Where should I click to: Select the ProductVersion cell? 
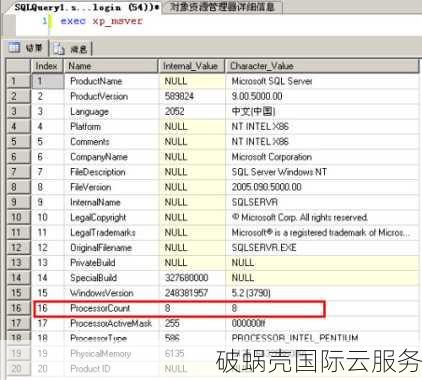111,96
